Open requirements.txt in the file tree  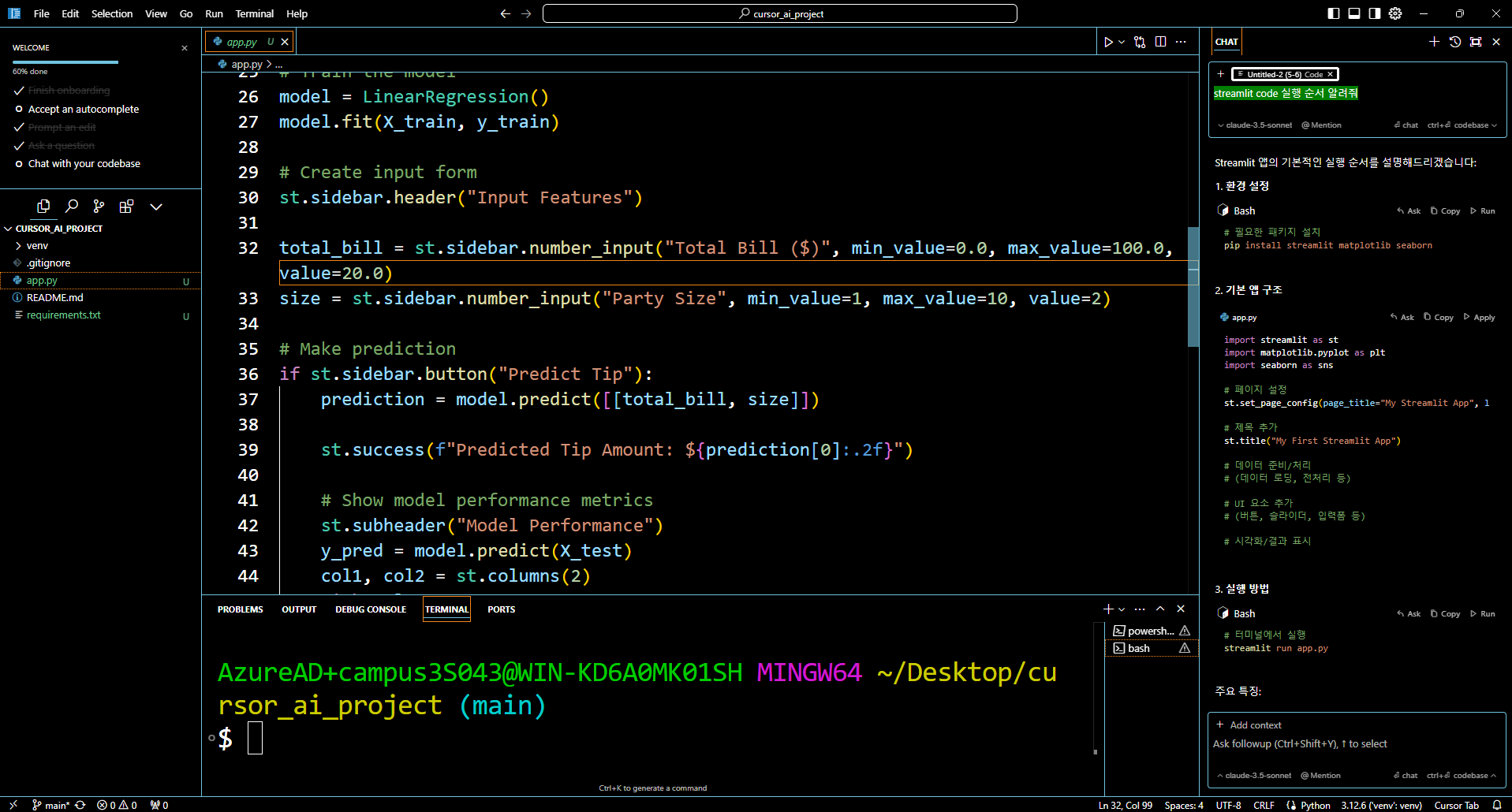click(x=63, y=315)
